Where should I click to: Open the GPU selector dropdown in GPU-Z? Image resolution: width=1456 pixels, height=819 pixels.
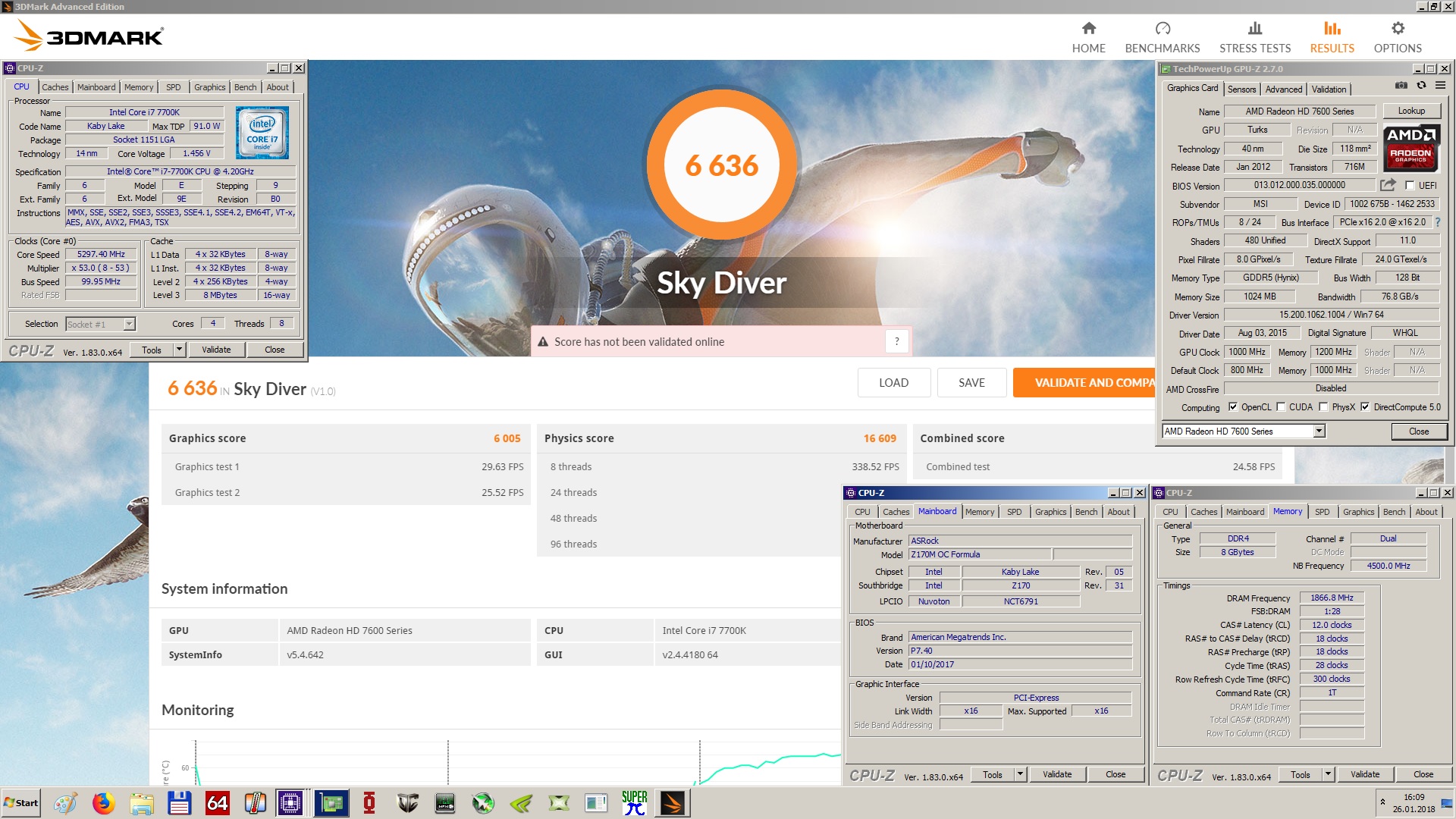[1319, 431]
